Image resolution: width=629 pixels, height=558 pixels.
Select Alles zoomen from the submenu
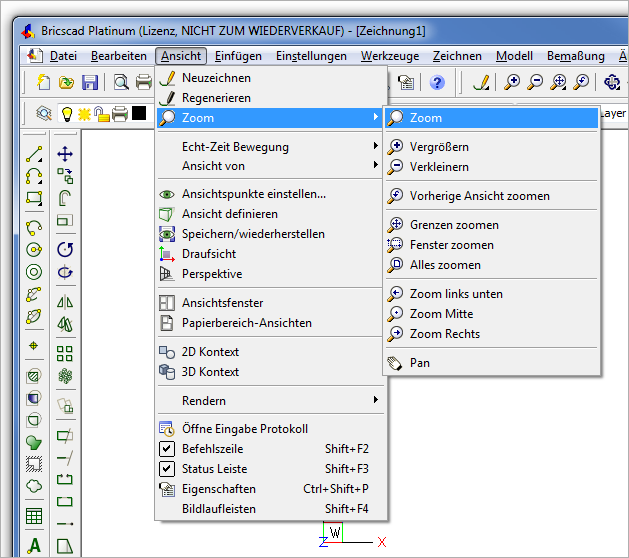[445, 265]
